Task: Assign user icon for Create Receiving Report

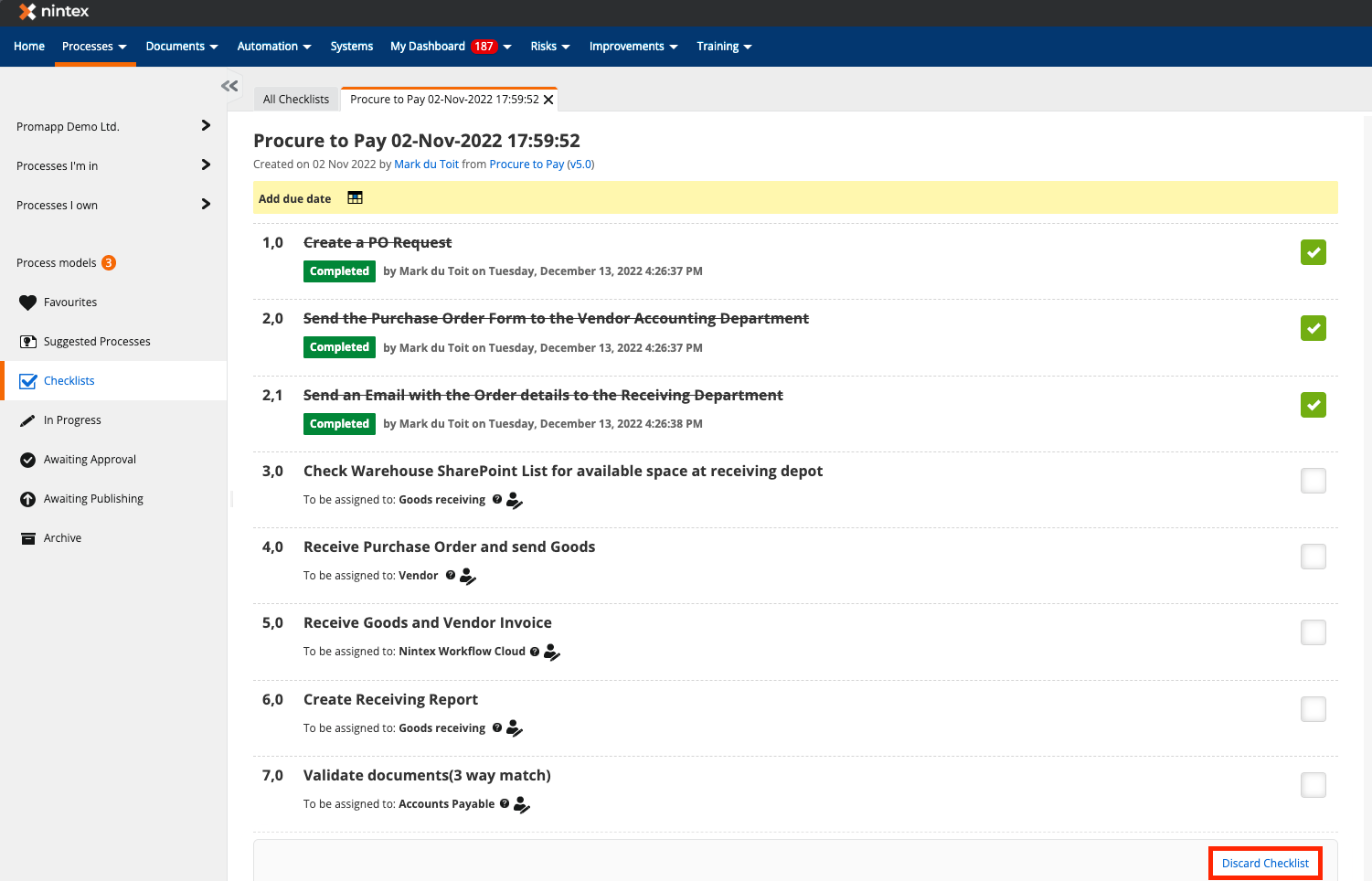Action: (515, 728)
